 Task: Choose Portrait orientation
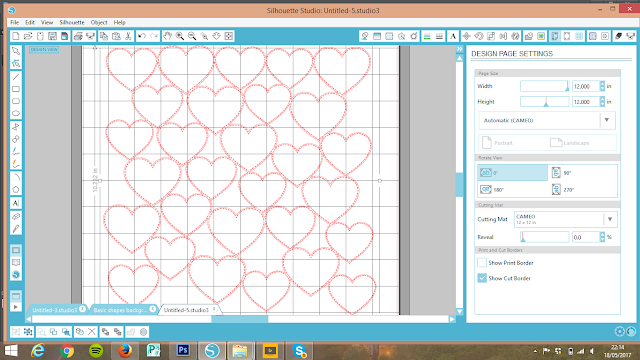[x=497, y=143]
